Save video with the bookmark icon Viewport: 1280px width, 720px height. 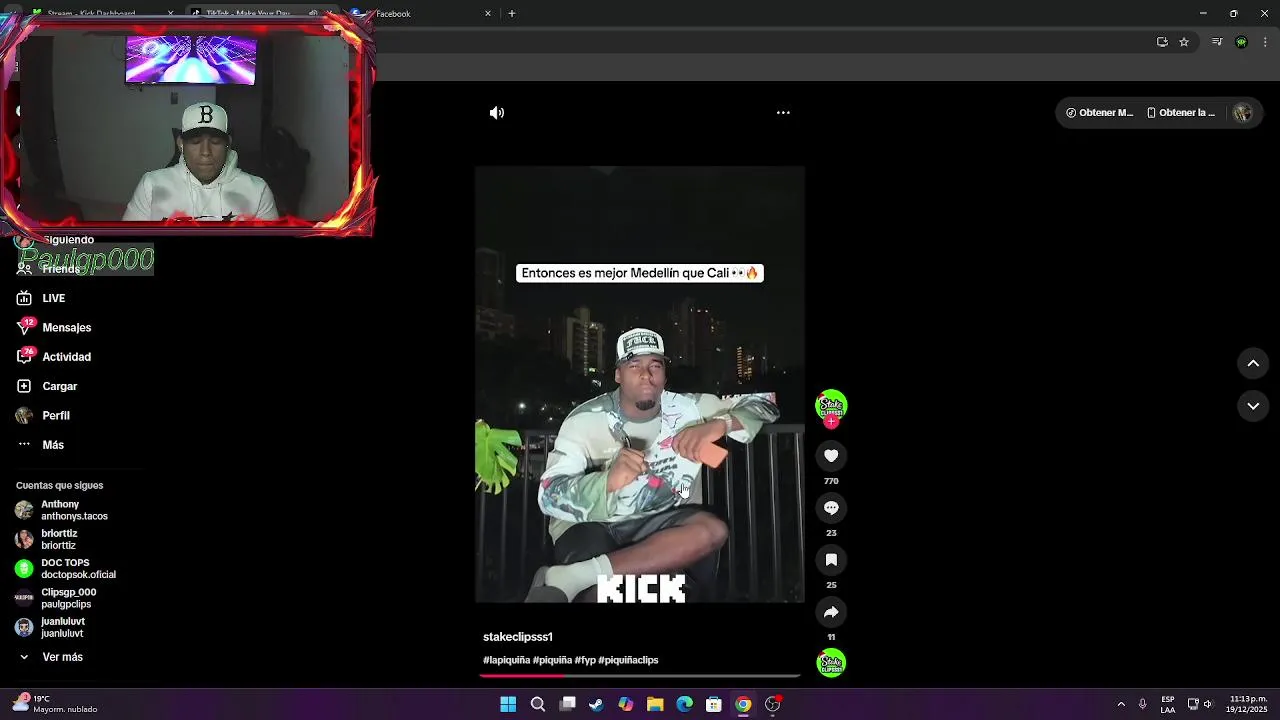[831, 560]
